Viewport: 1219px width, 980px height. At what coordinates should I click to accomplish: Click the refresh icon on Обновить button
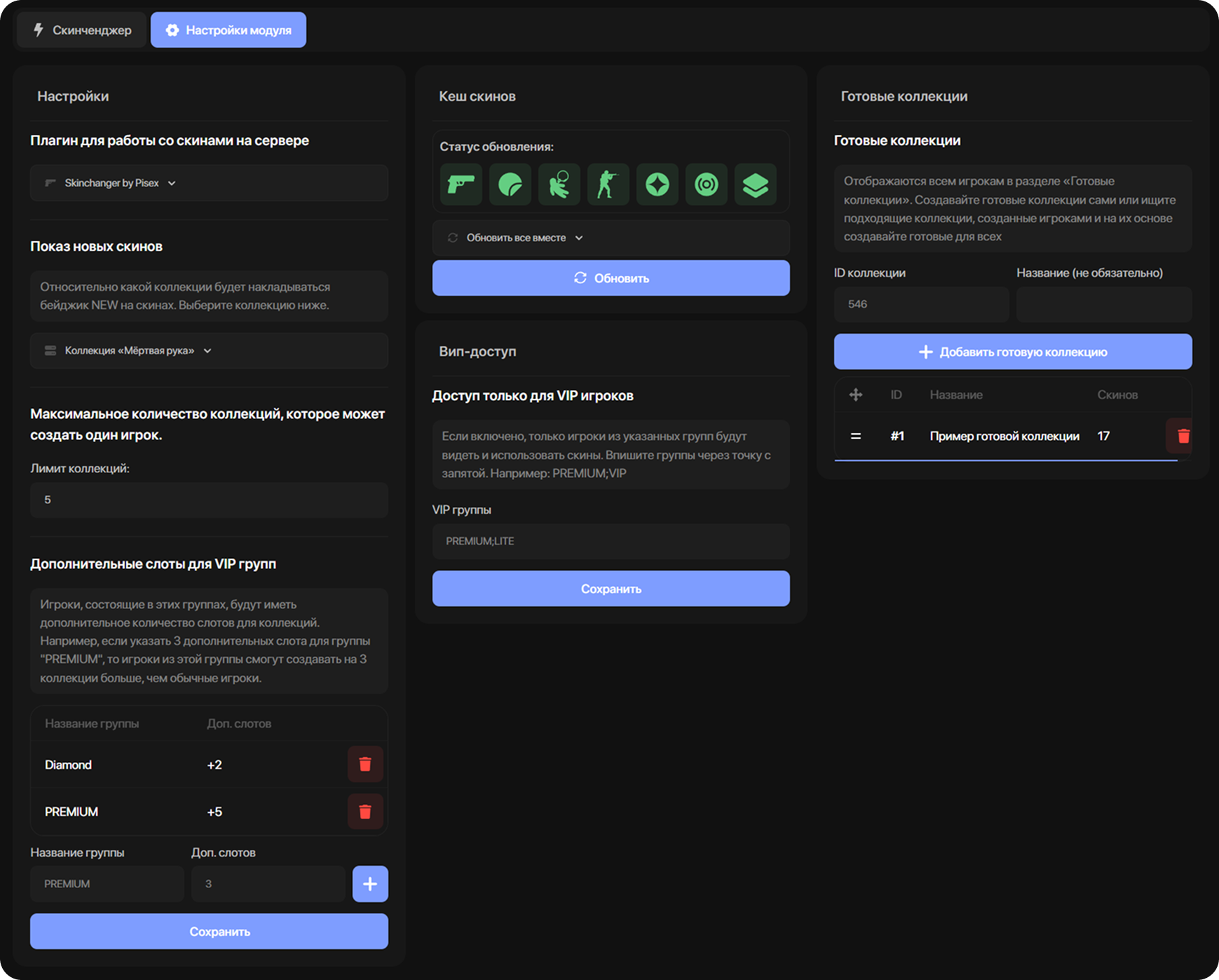pyautogui.click(x=580, y=278)
